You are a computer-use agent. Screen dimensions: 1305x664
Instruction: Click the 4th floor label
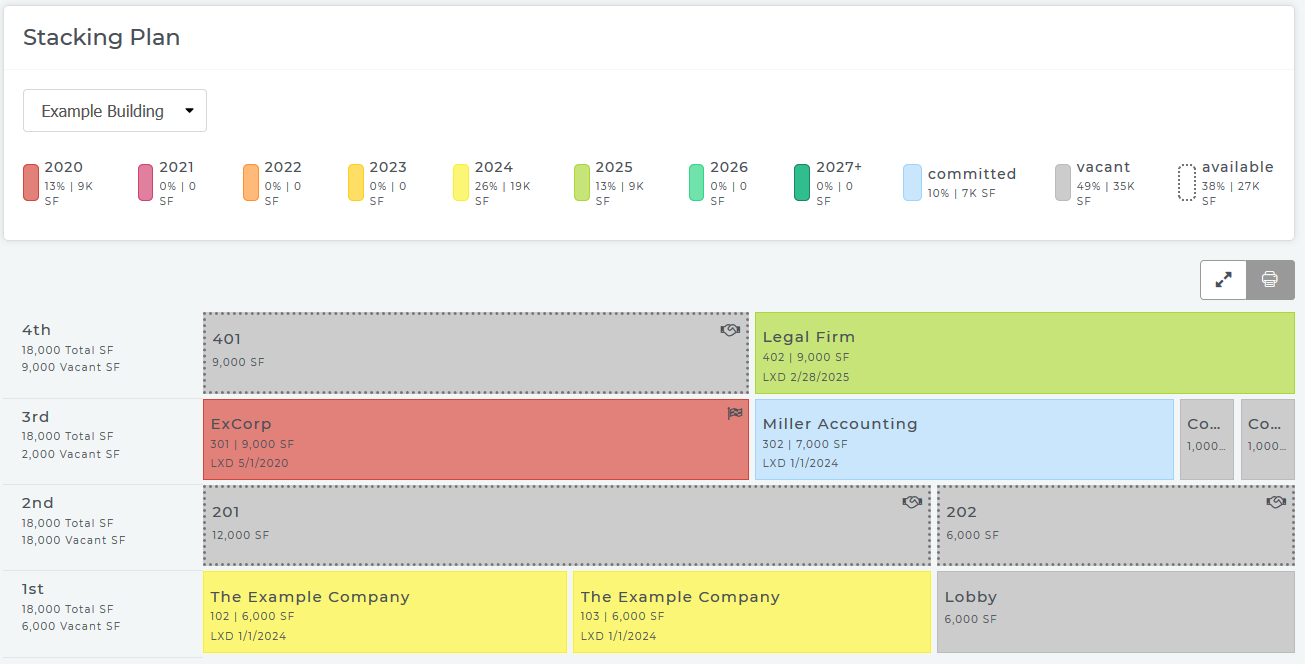click(37, 330)
